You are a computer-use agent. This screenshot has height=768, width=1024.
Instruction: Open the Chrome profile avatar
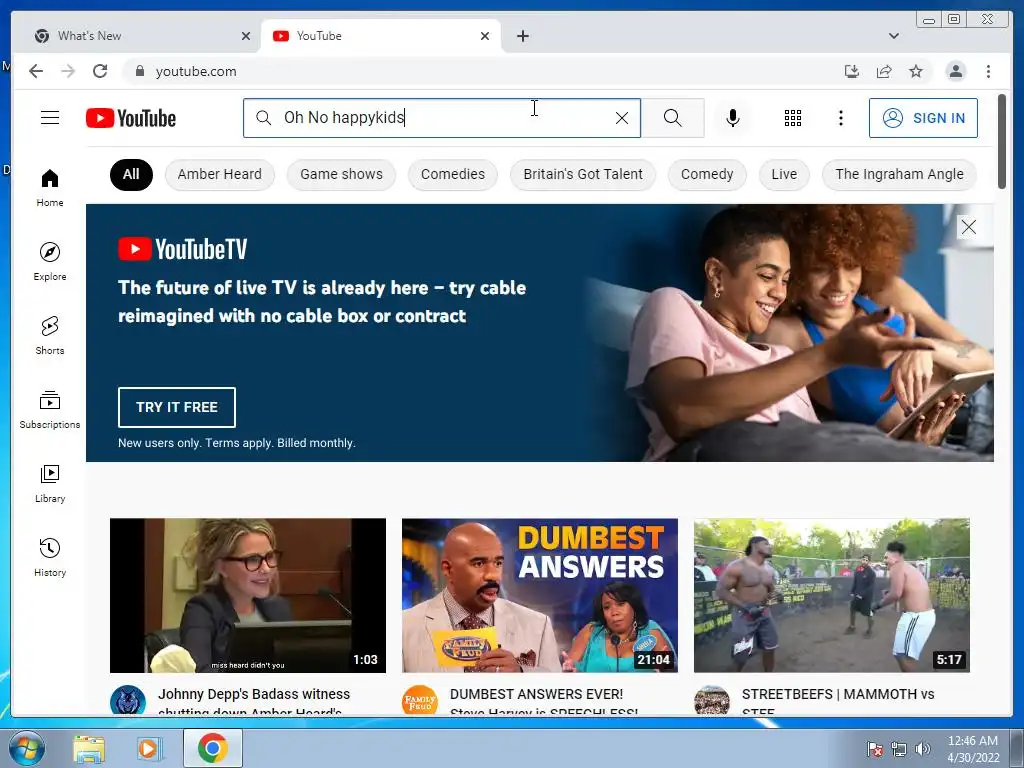click(x=955, y=71)
